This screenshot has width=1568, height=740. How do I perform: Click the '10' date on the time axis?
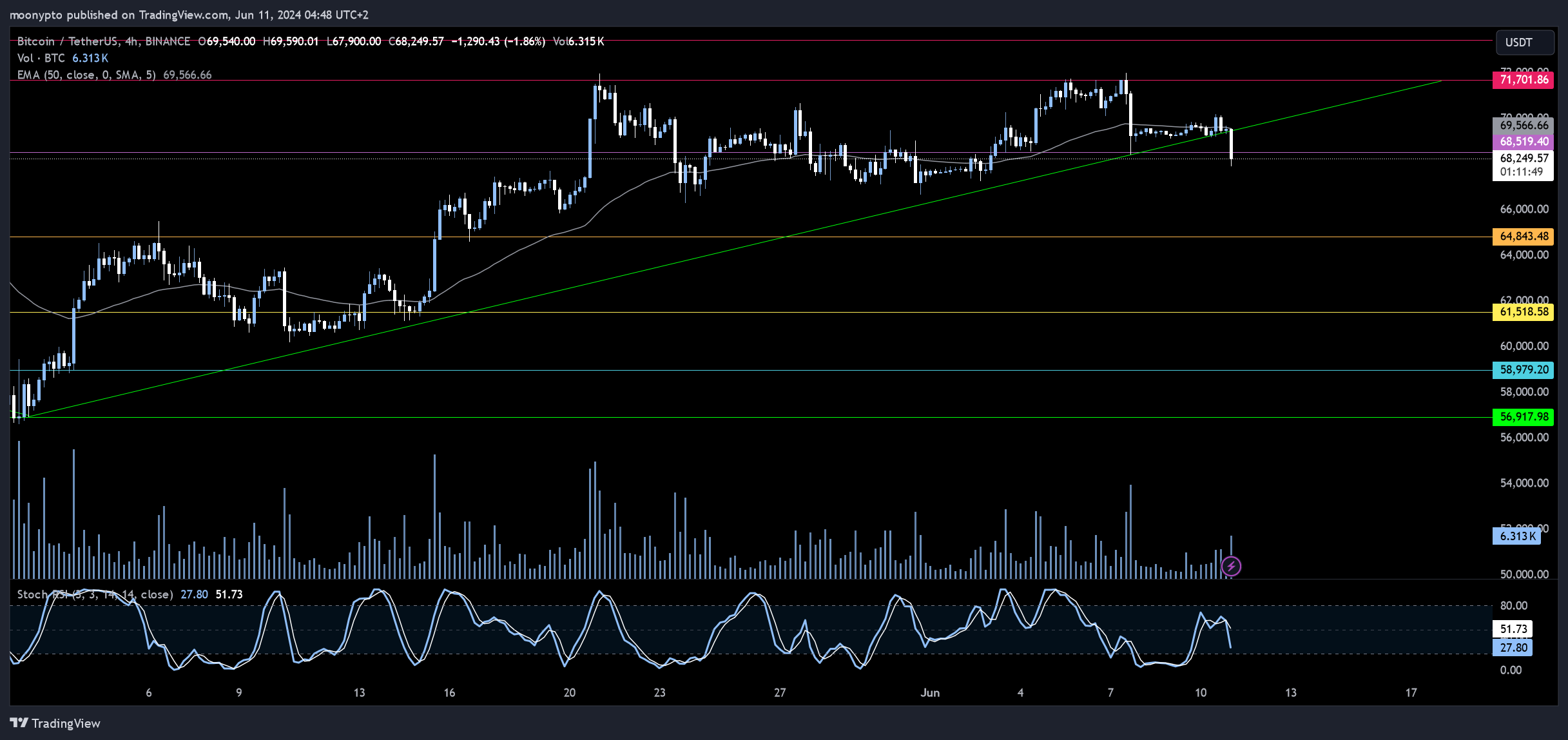click(x=1201, y=693)
